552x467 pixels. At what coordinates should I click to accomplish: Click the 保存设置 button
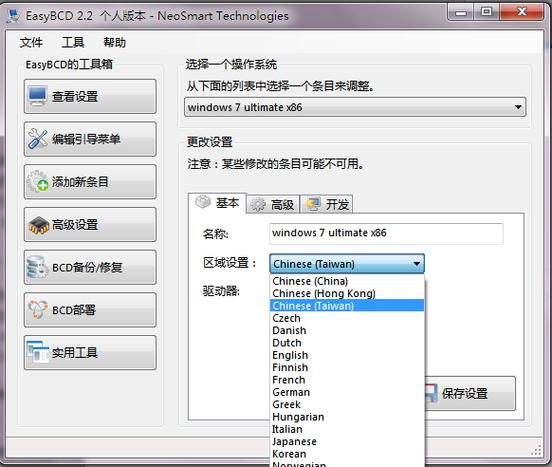[x=470, y=393]
